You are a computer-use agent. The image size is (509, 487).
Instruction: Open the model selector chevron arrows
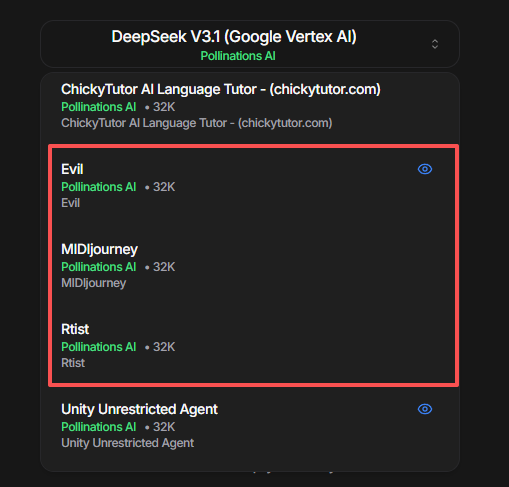point(435,44)
